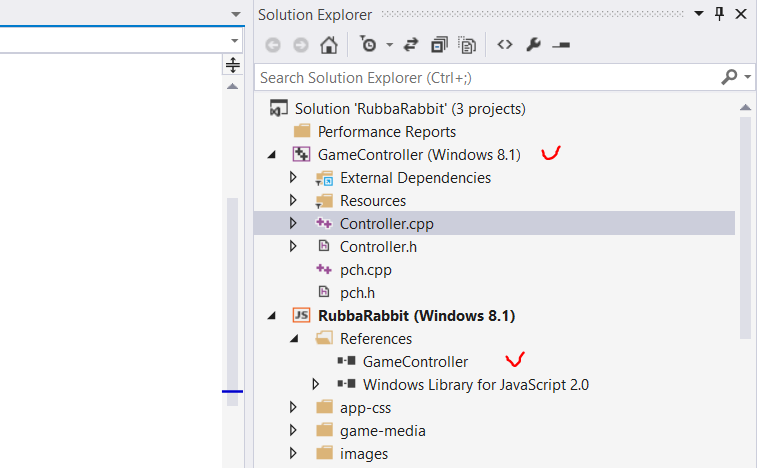Screen dimensions: 757x468
Task: Toggle auto-hide pin for Solution Explorer
Action: click(x=719, y=14)
